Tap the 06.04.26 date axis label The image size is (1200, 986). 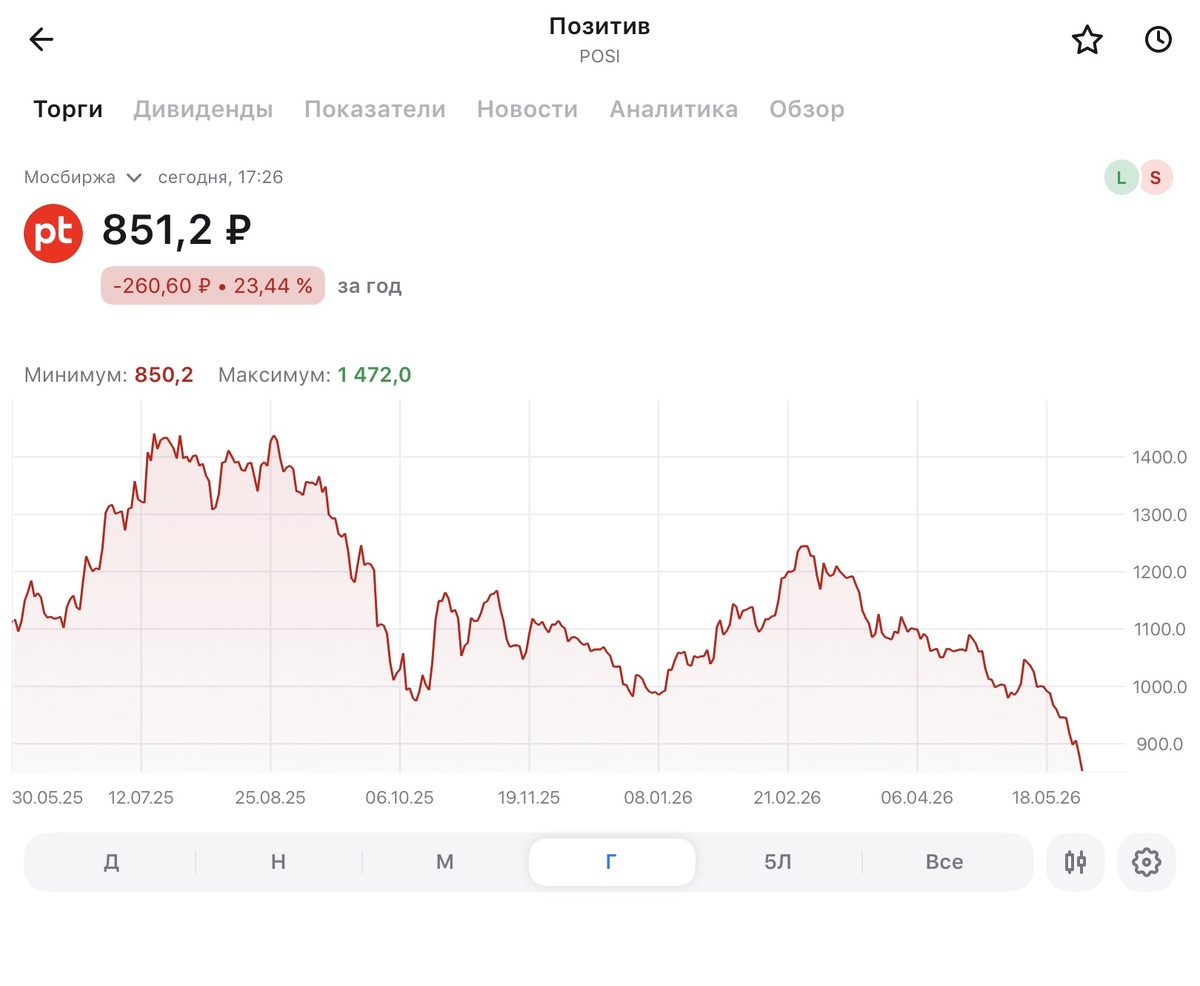[917, 798]
